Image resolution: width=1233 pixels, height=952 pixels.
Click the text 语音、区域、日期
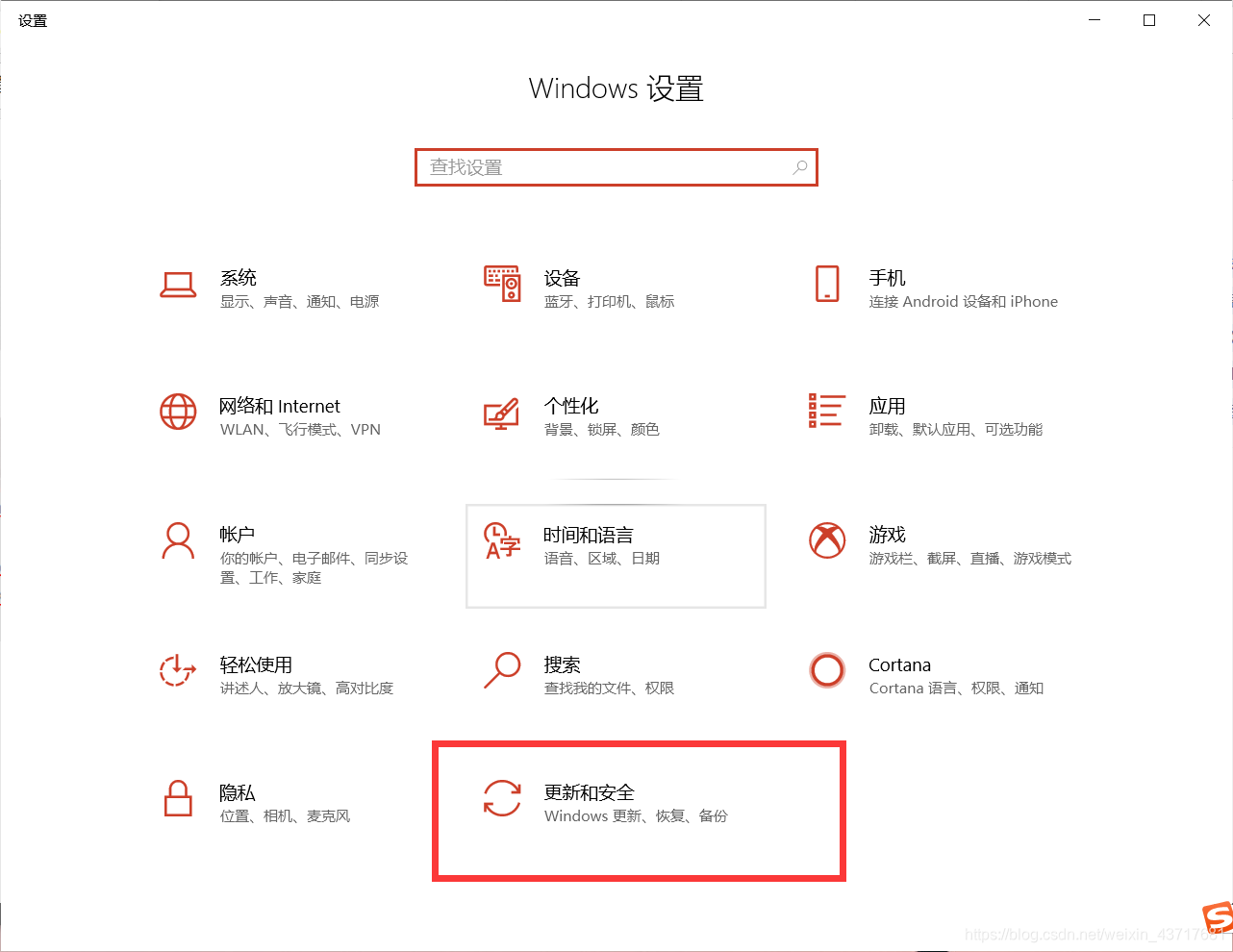point(602,559)
